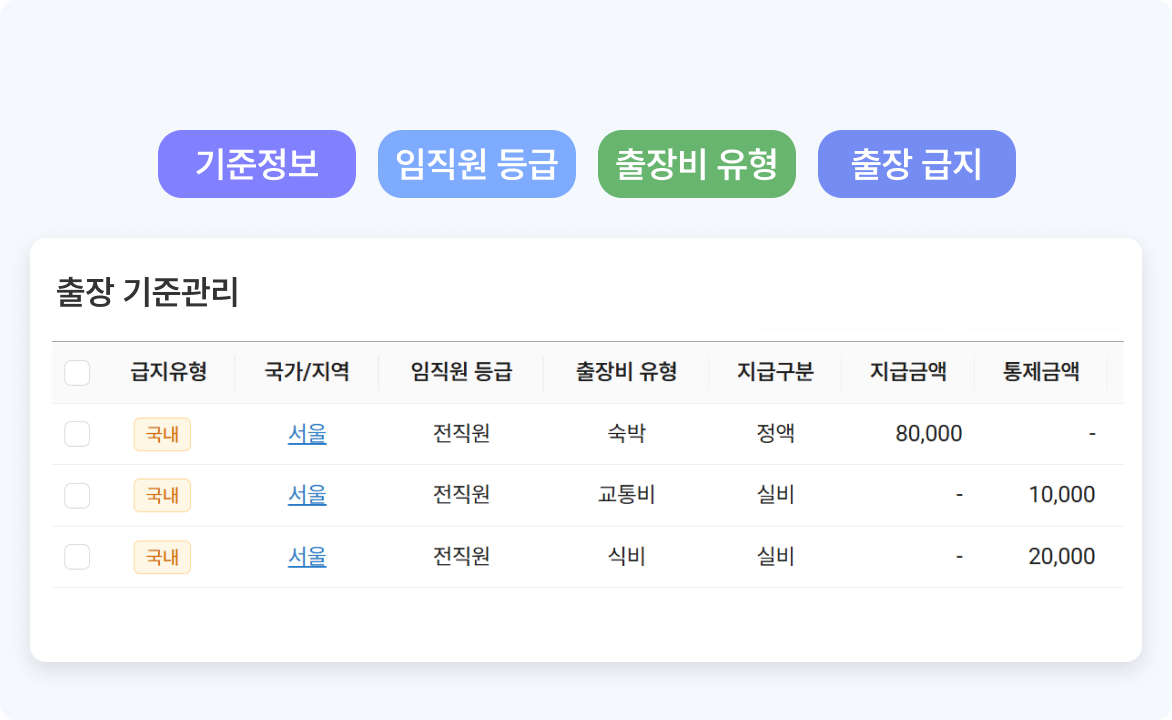Click the 급지유형 column header
Screen dimensions: 1172x720
coord(168,373)
